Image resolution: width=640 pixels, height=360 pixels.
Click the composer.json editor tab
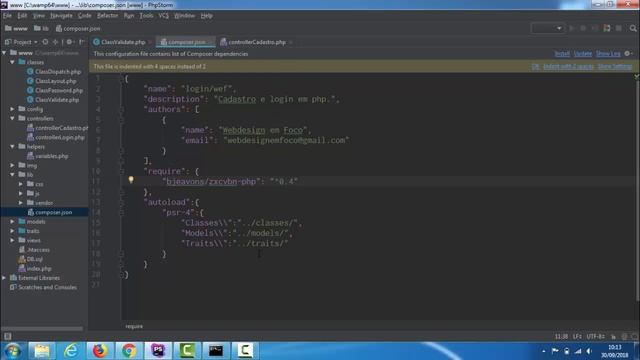[186, 42]
